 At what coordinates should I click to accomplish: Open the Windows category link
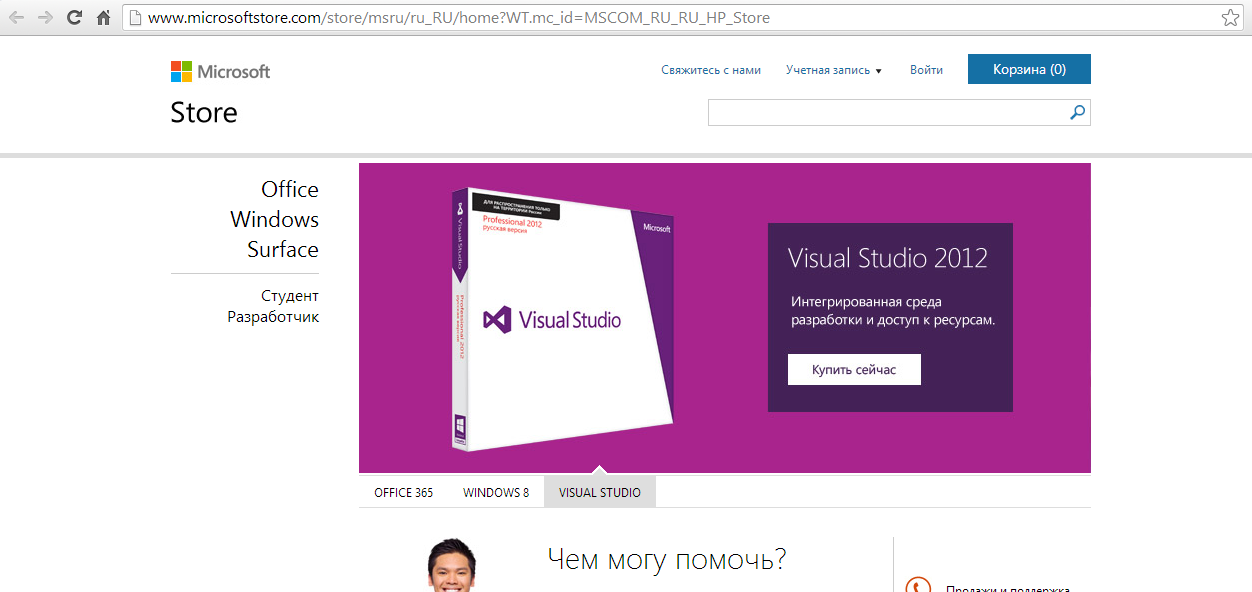click(274, 219)
